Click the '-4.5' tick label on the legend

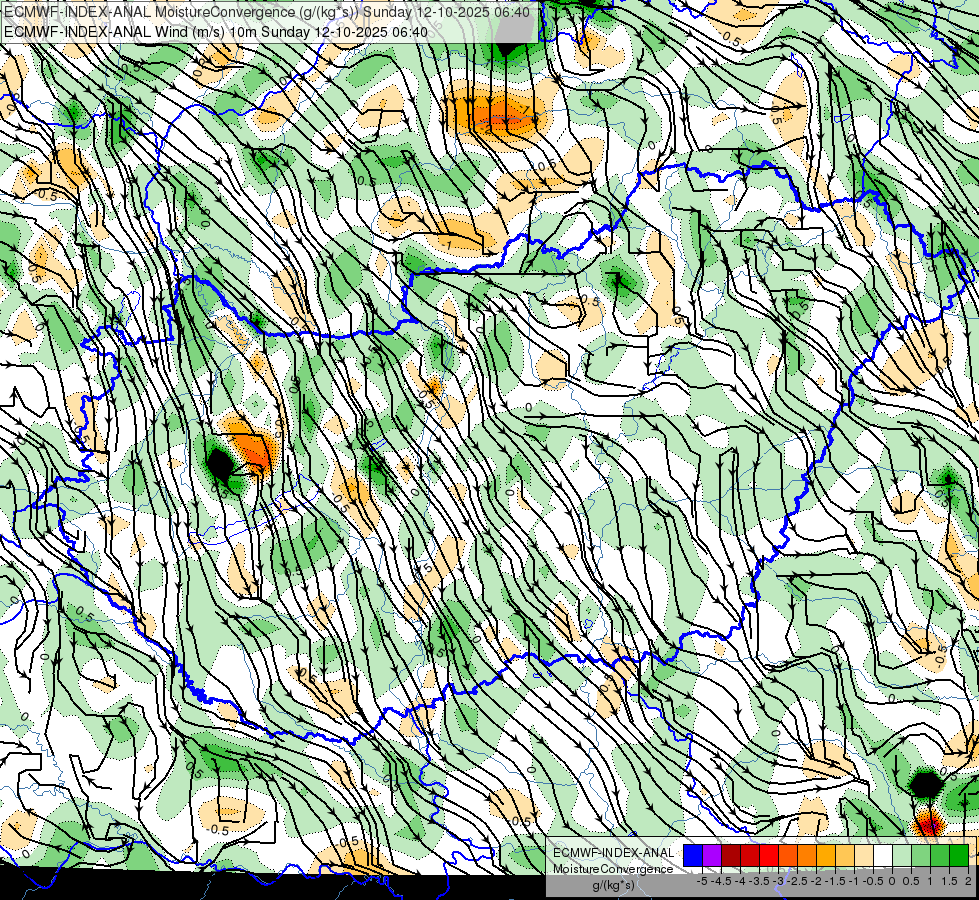point(721,881)
